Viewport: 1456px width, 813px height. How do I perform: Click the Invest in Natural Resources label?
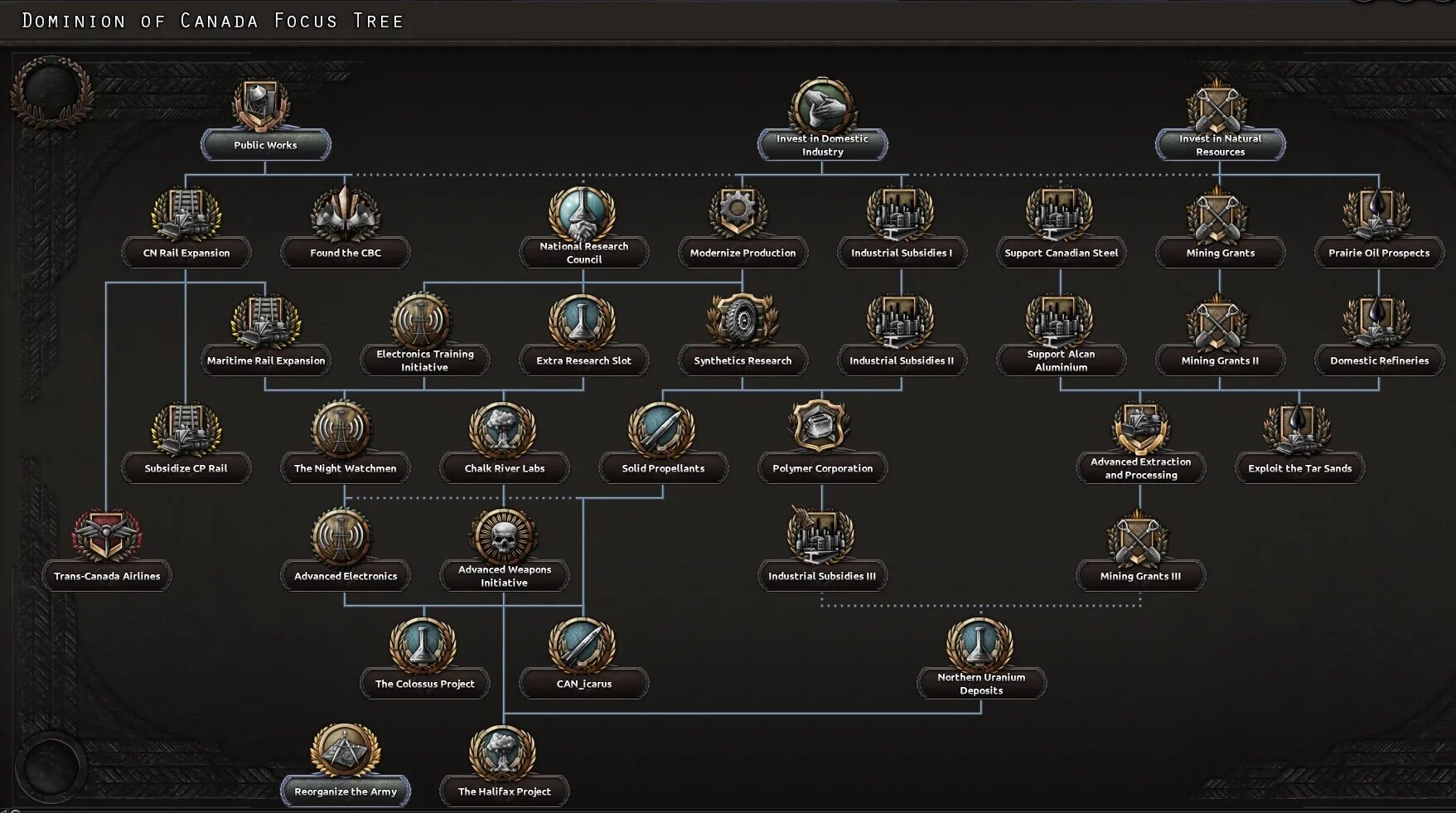[1220, 145]
